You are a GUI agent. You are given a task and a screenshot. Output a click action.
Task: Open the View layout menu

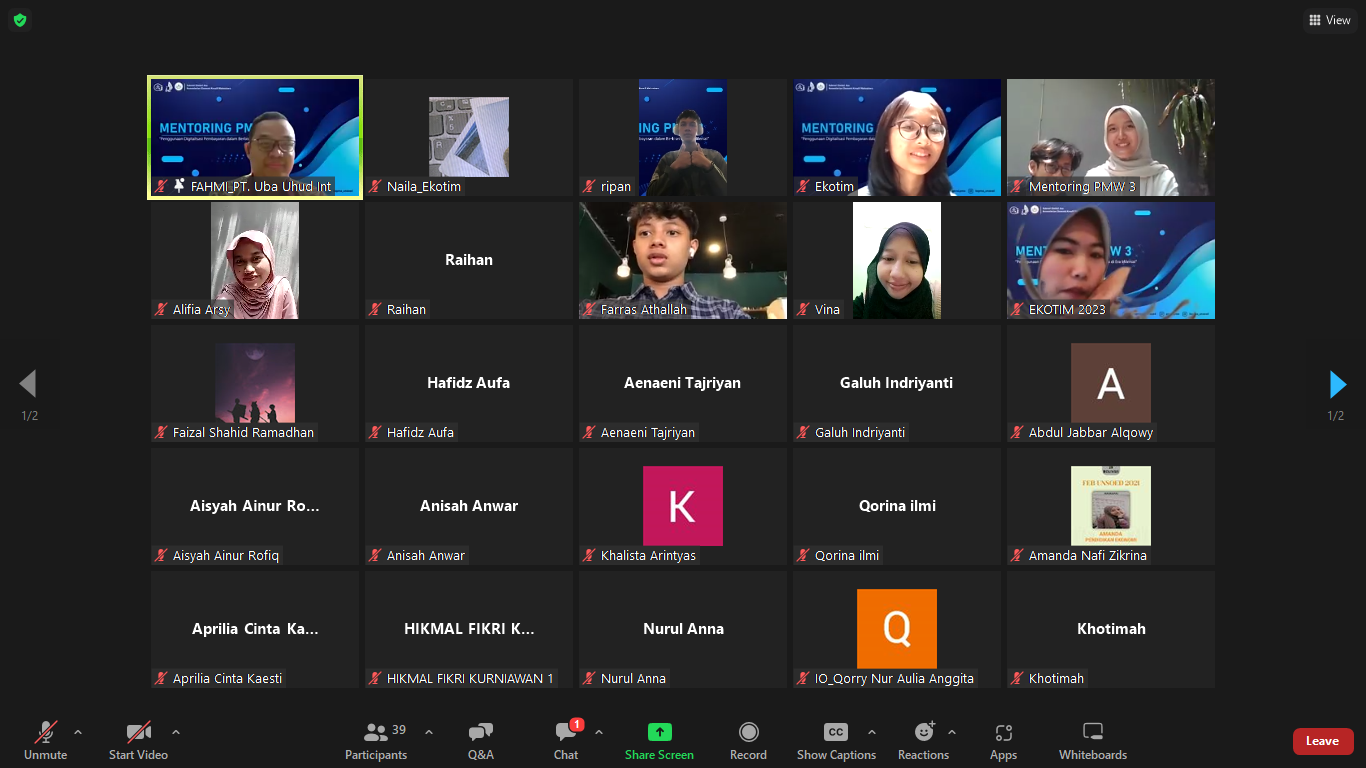[1330, 20]
